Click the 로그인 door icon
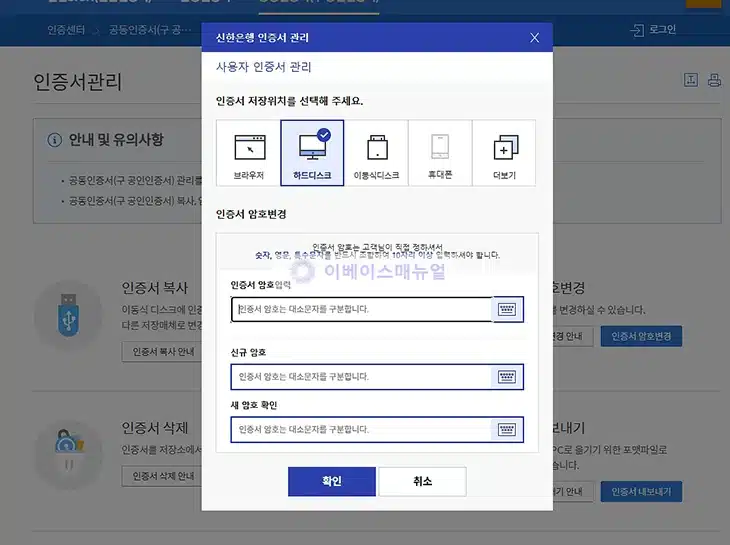The height and width of the screenshot is (545, 730). click(x=637, y=31)
